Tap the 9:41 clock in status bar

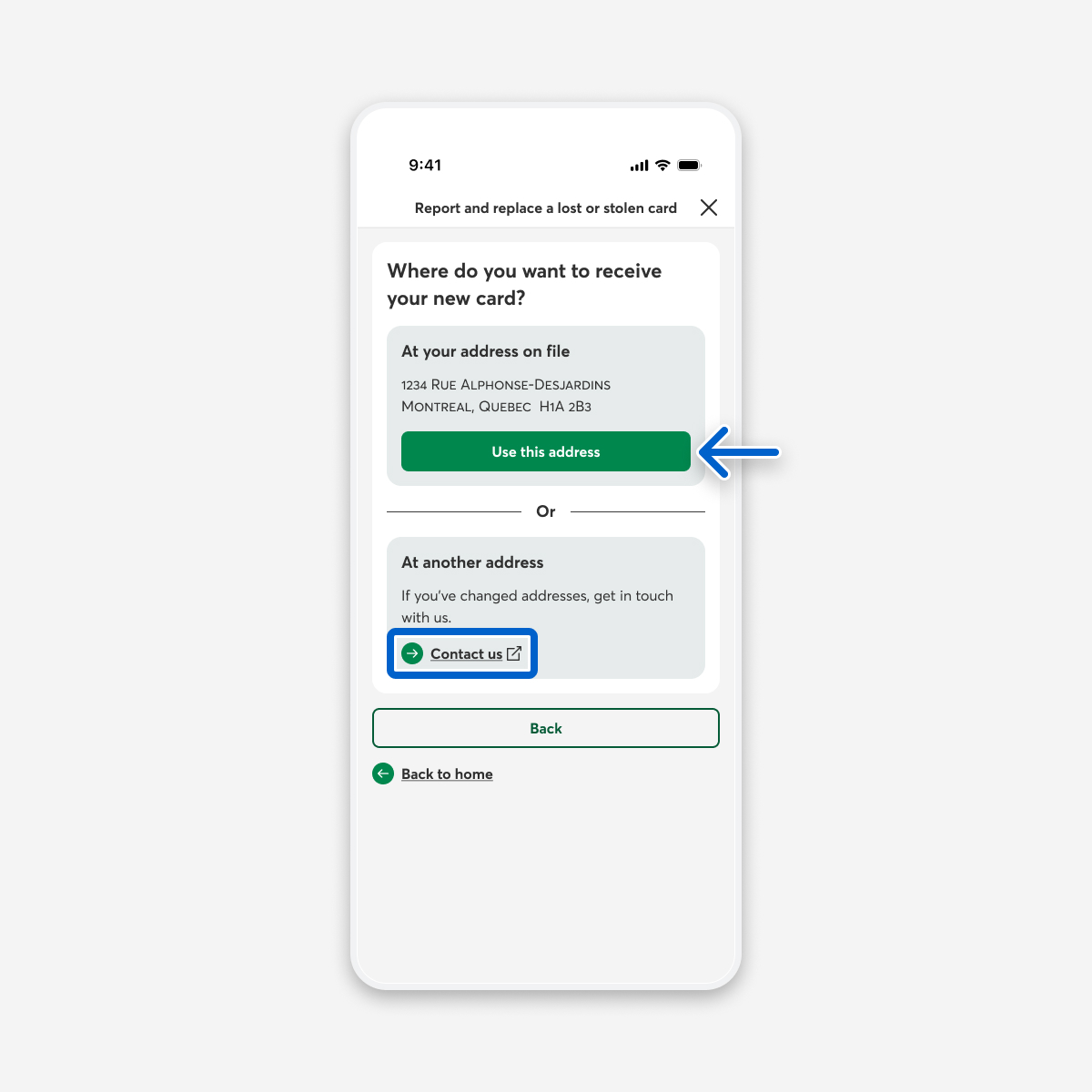tap(425, 165)
